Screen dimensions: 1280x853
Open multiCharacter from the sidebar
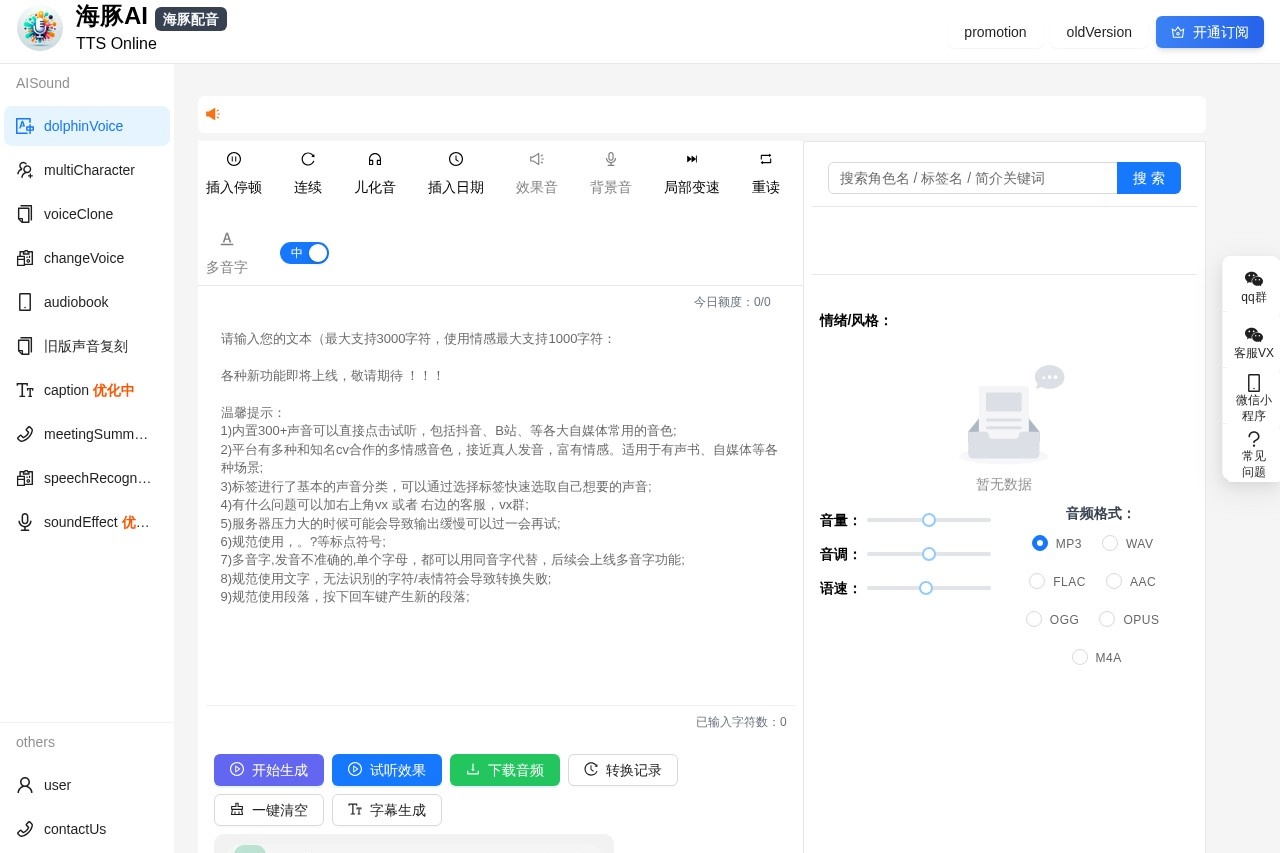89,170
